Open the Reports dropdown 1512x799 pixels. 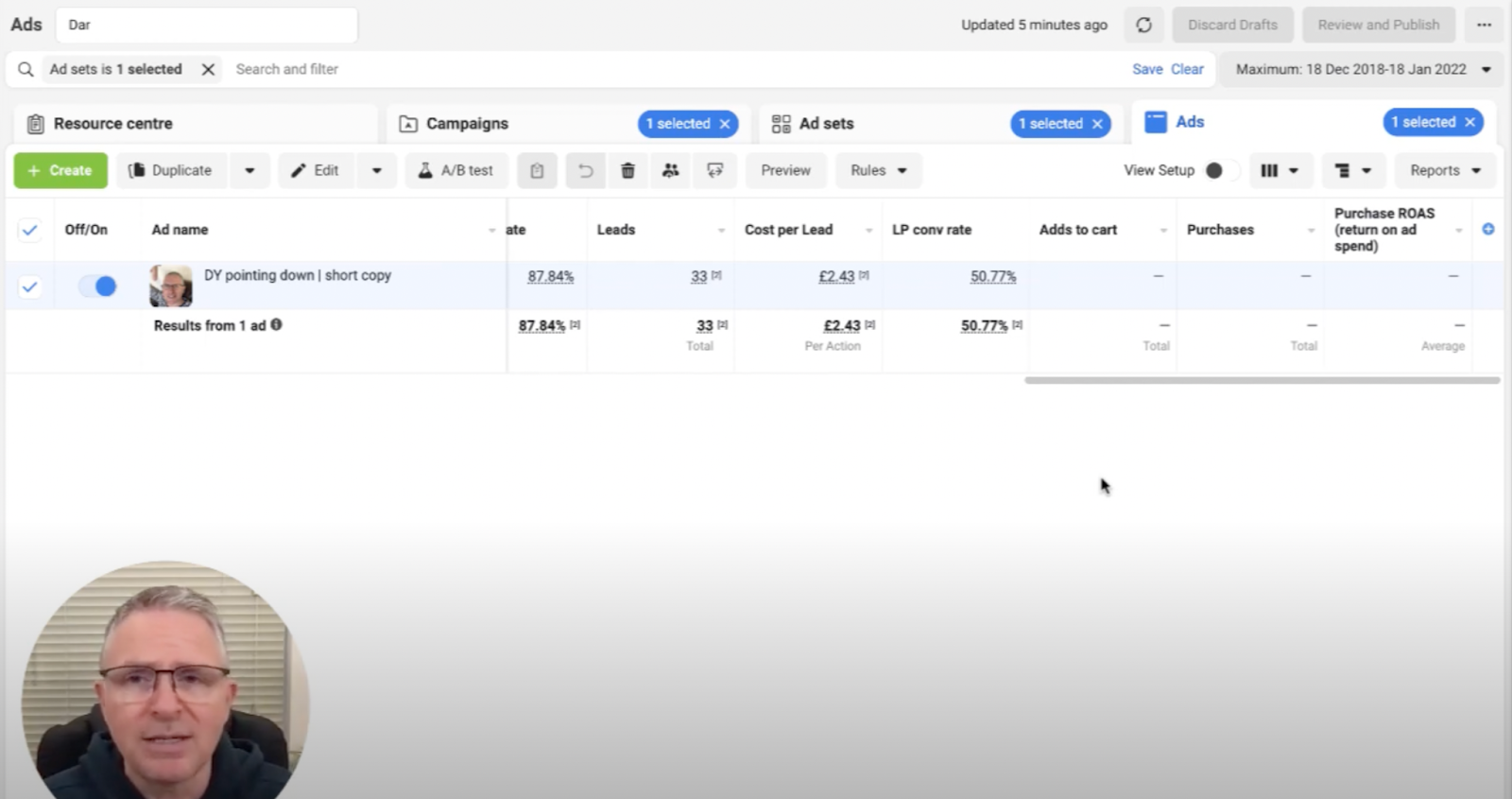[x=1446, y=170]
